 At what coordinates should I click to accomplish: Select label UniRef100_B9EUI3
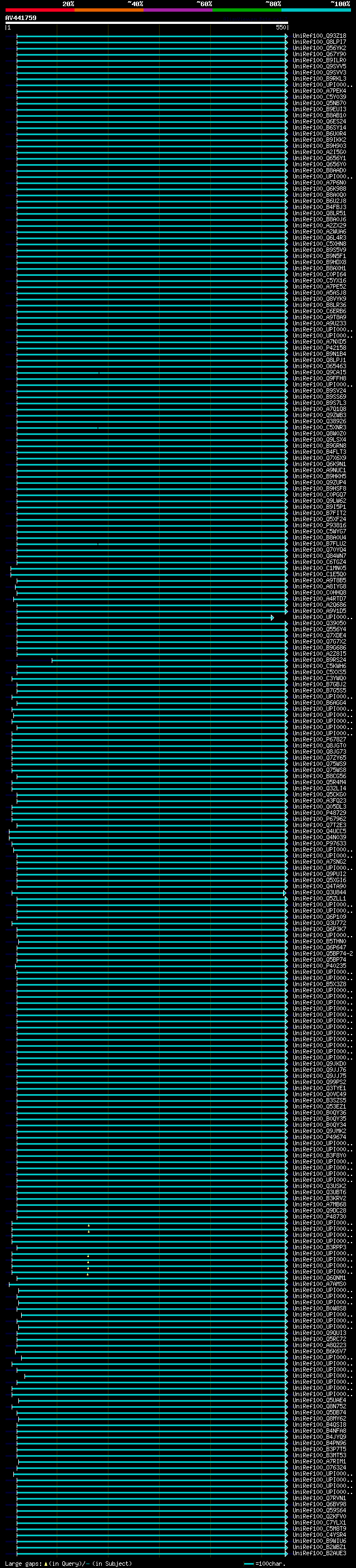pos(319,109)
